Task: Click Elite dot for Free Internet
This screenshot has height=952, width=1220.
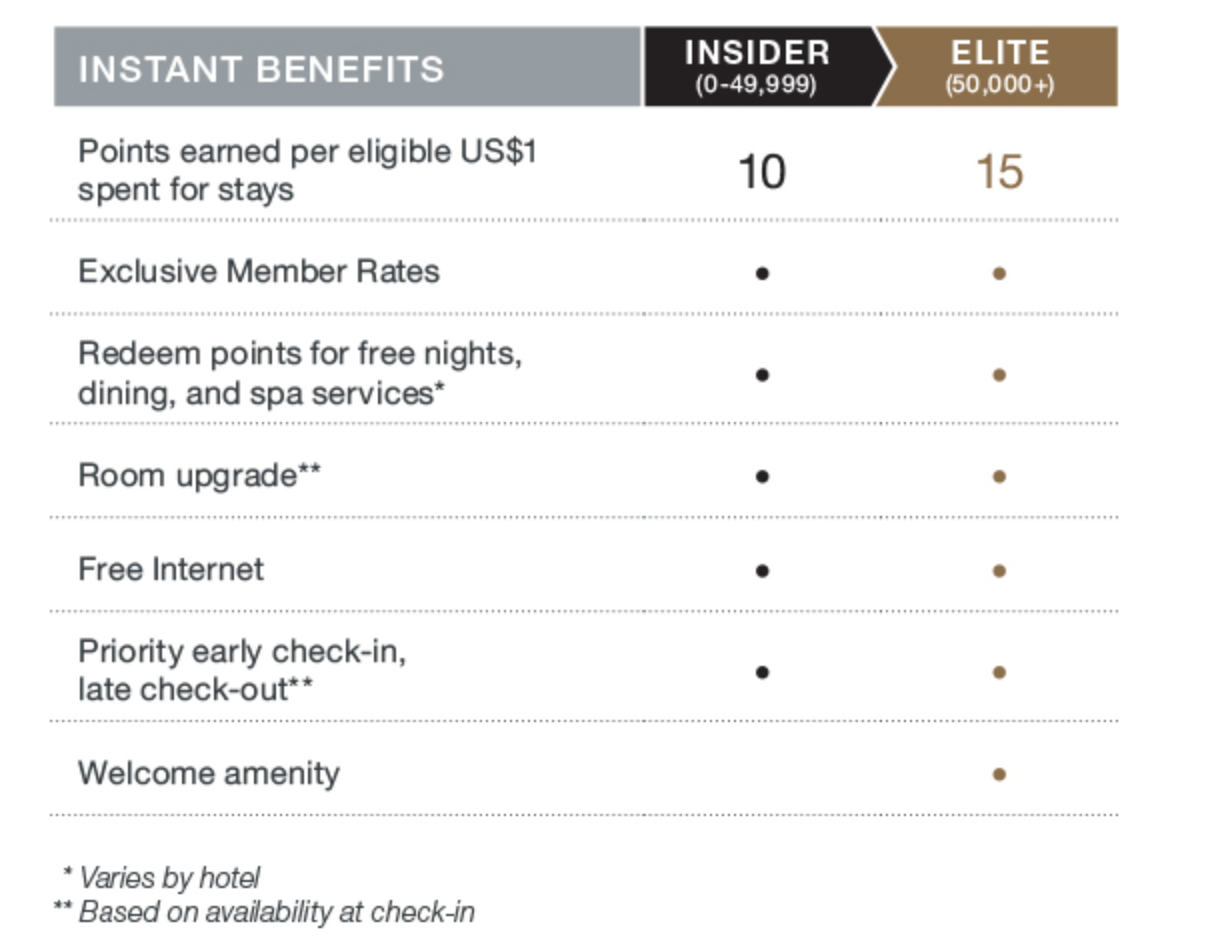Action: pos(999,571)
